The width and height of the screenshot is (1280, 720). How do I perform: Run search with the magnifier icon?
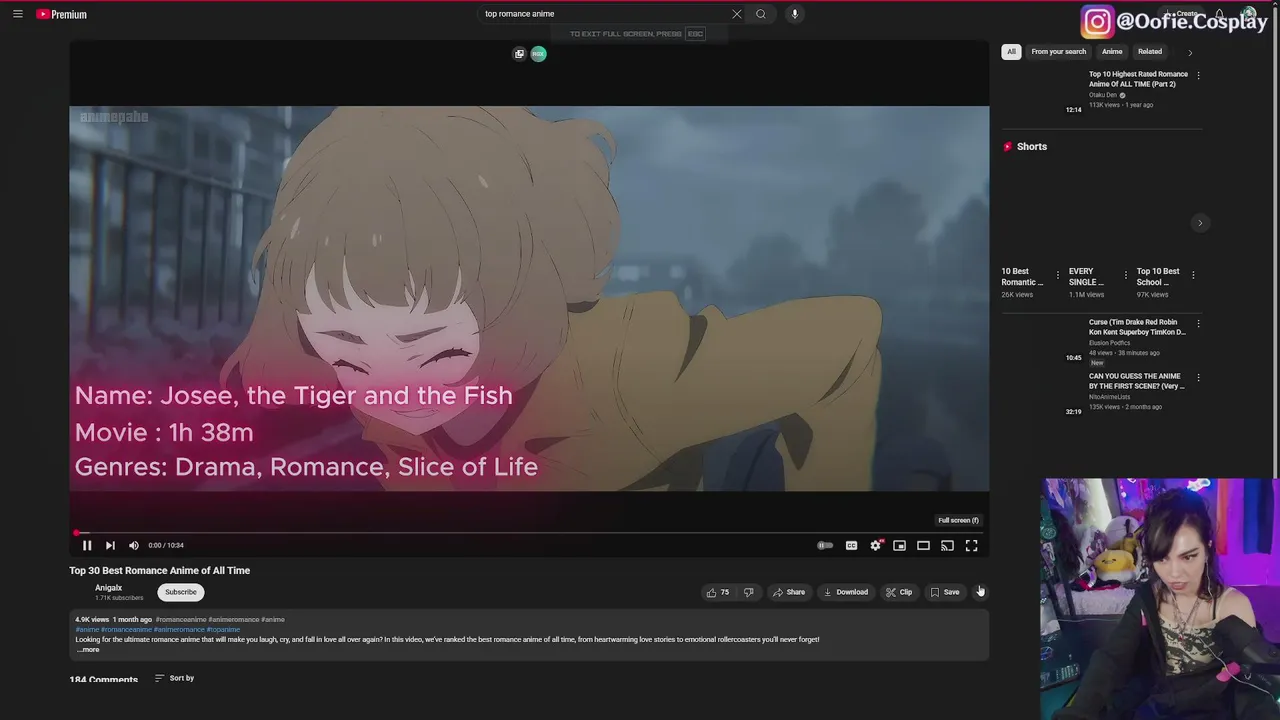point(761,14)
